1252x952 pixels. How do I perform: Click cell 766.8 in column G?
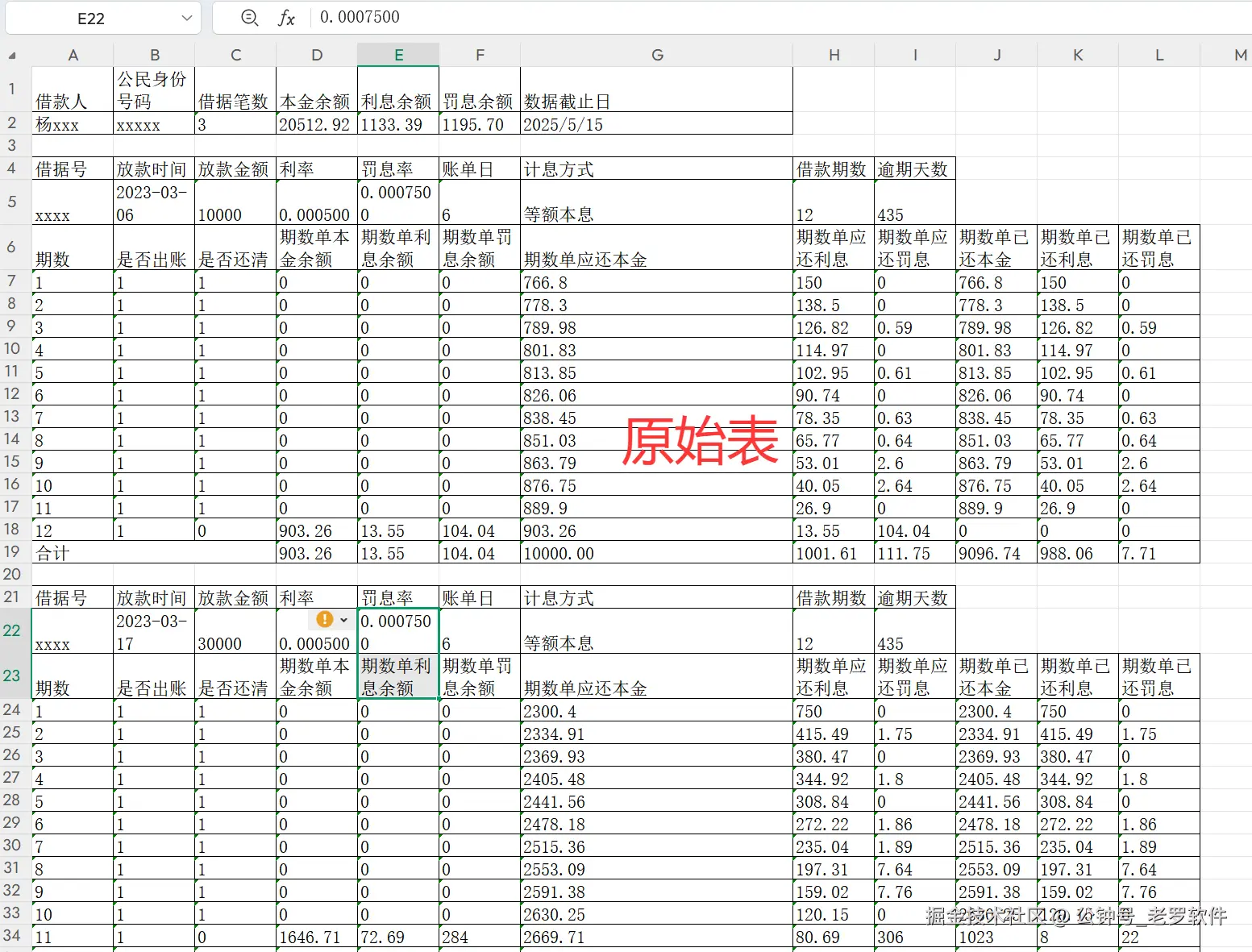(x=657, y=282)
